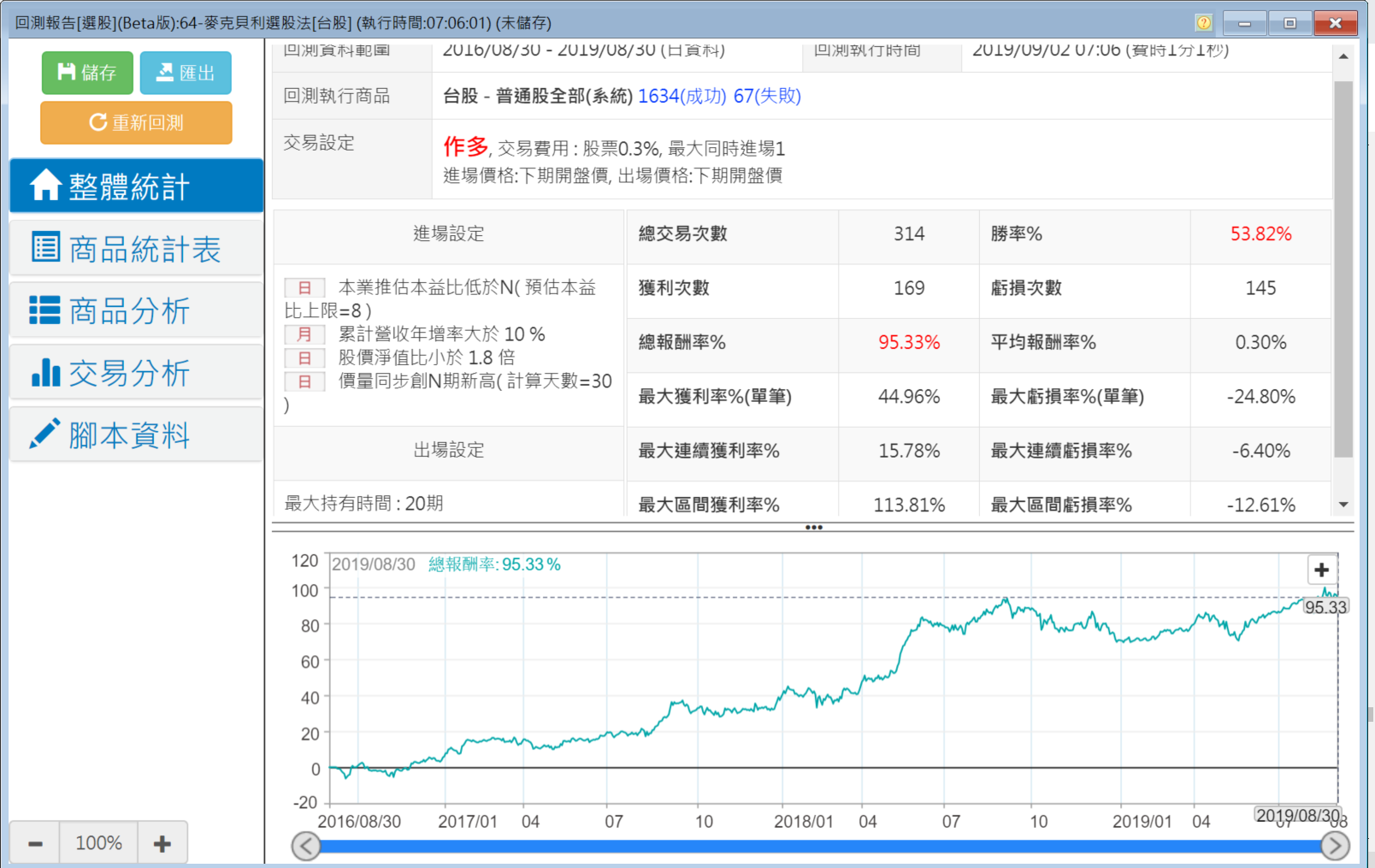This screenshot has height=868, width=1375.
Task: Open the 67(失敗) failed stocks link
Action: pos(767,96)
